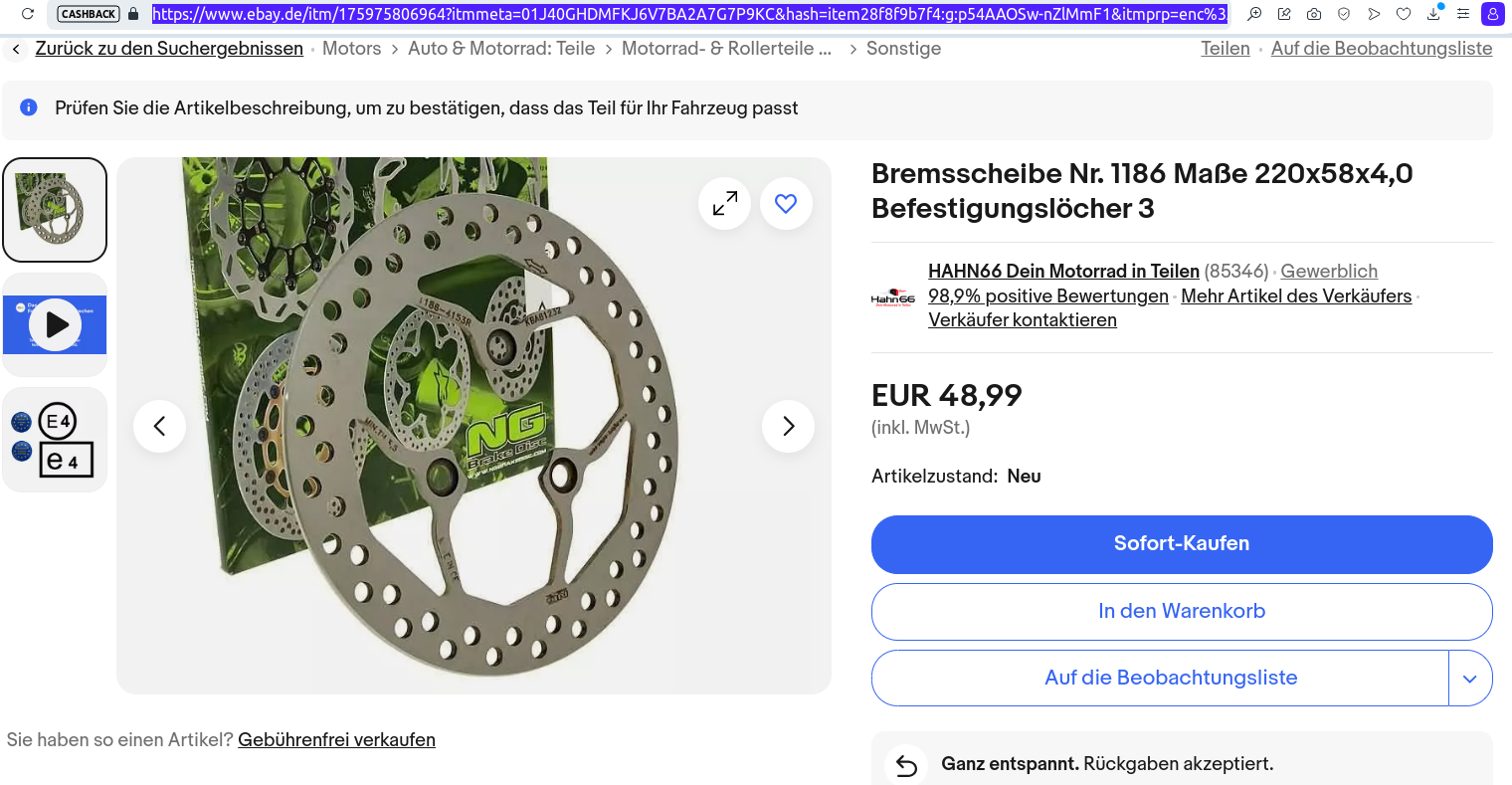Expand the Beobachtungsliste dropdown arrow
Viewport: 1512px width, 785px height.
[x=1470, y=679]
